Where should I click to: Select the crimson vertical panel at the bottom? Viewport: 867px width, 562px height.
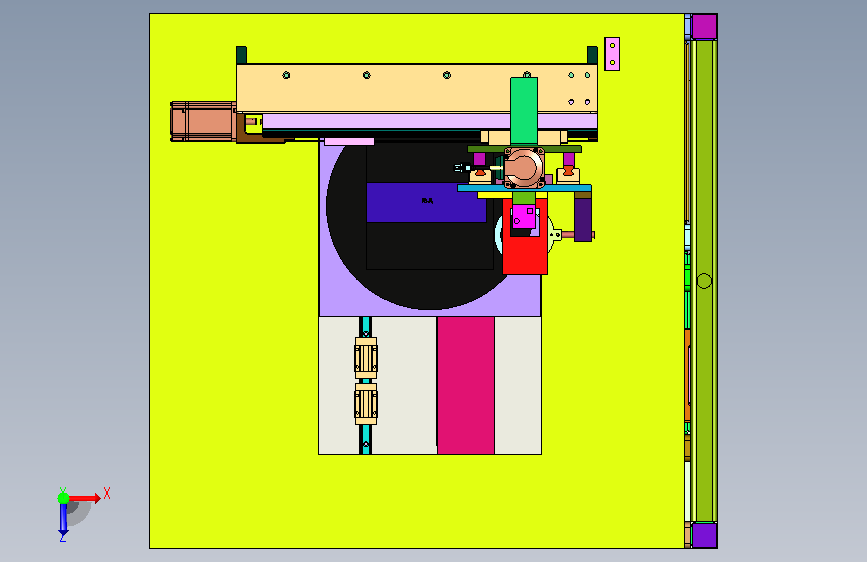[x=466, y=386]
